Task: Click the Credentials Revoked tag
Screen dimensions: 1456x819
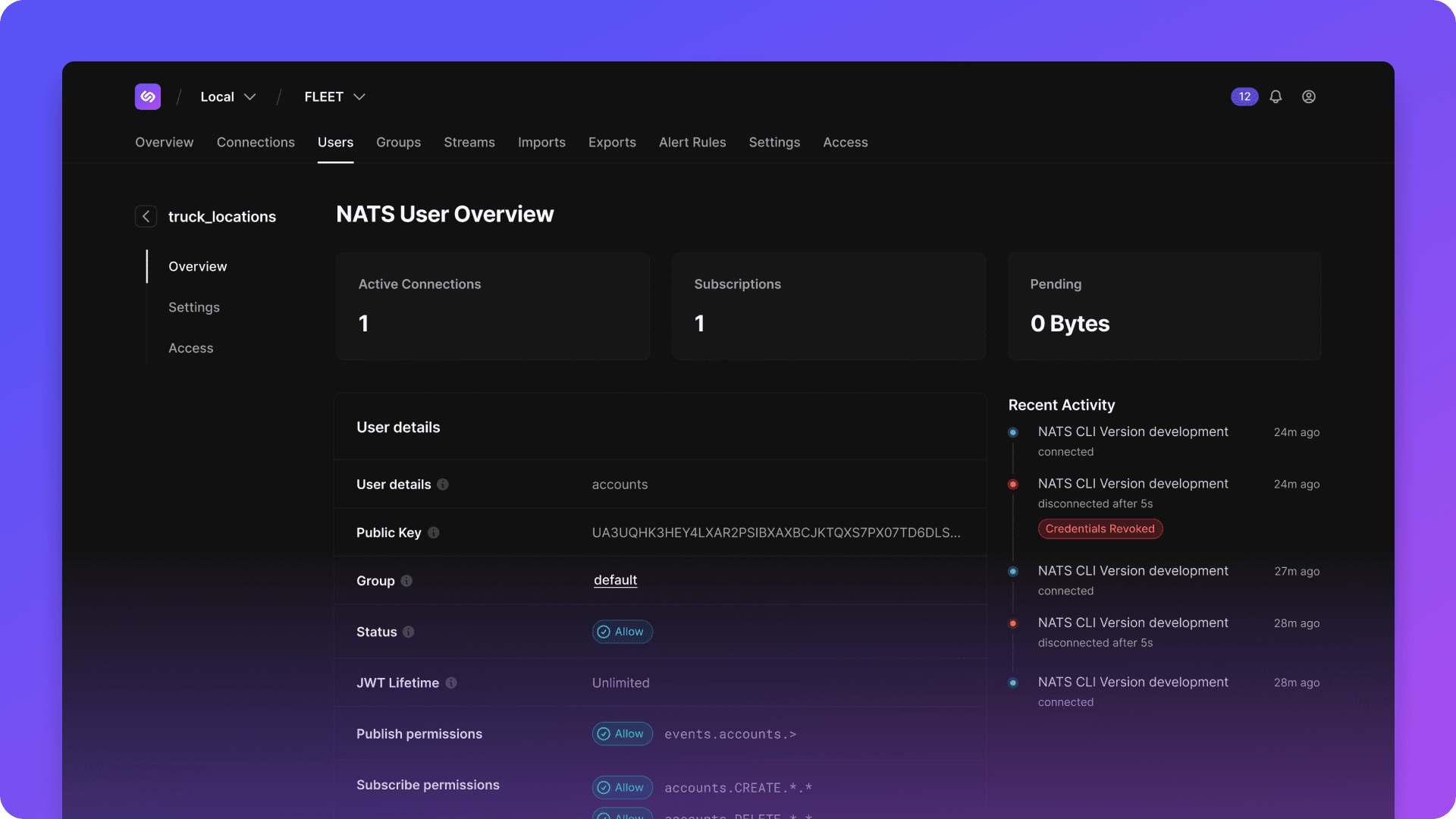Action: (x=1100, y=529)
